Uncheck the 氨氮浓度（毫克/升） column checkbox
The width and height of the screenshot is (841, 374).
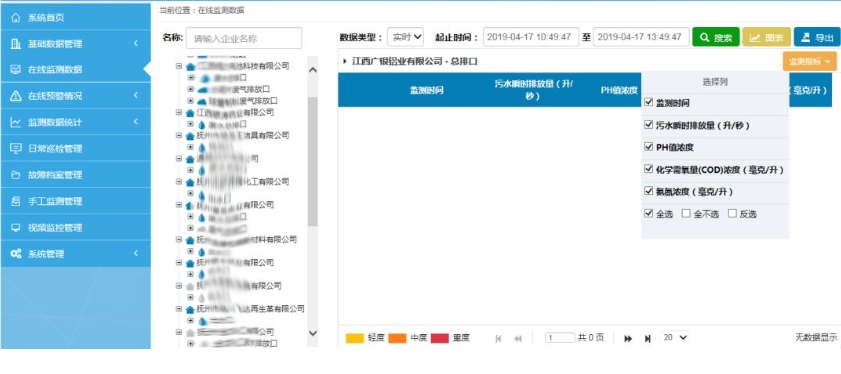point(648,191)
